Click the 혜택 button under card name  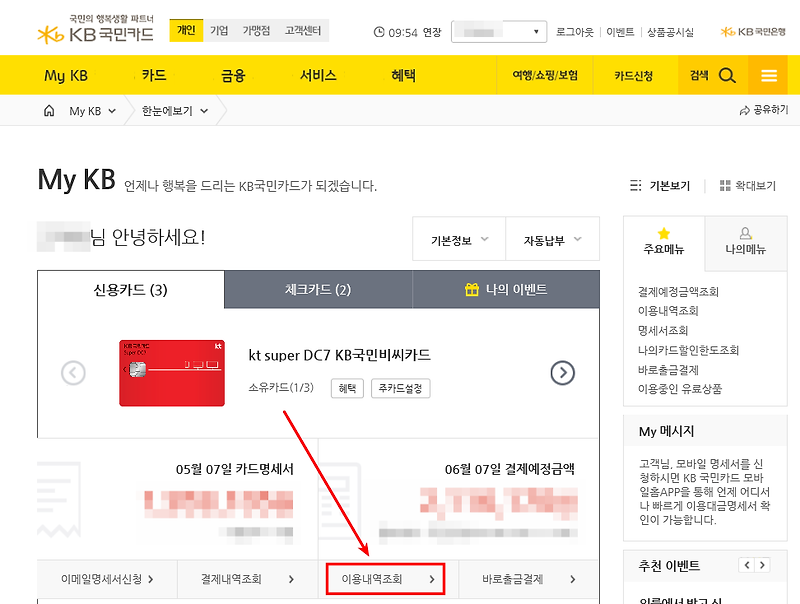coord(347,388)
